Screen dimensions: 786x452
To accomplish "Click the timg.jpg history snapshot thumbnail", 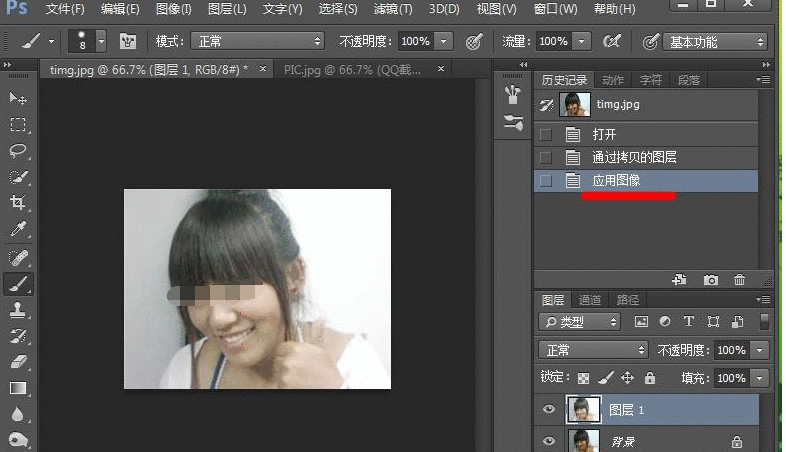I will point(574,104).
